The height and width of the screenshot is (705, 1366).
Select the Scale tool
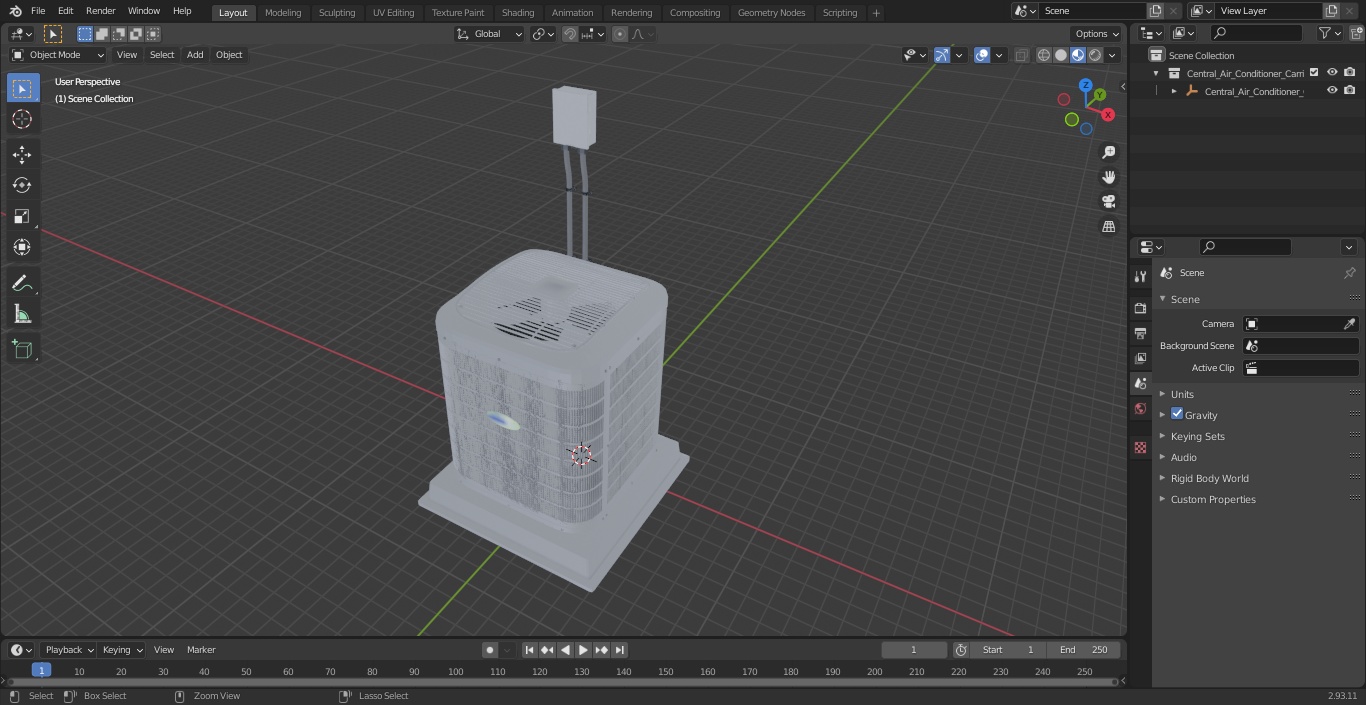pyautogui.click(x=22, y=216)
